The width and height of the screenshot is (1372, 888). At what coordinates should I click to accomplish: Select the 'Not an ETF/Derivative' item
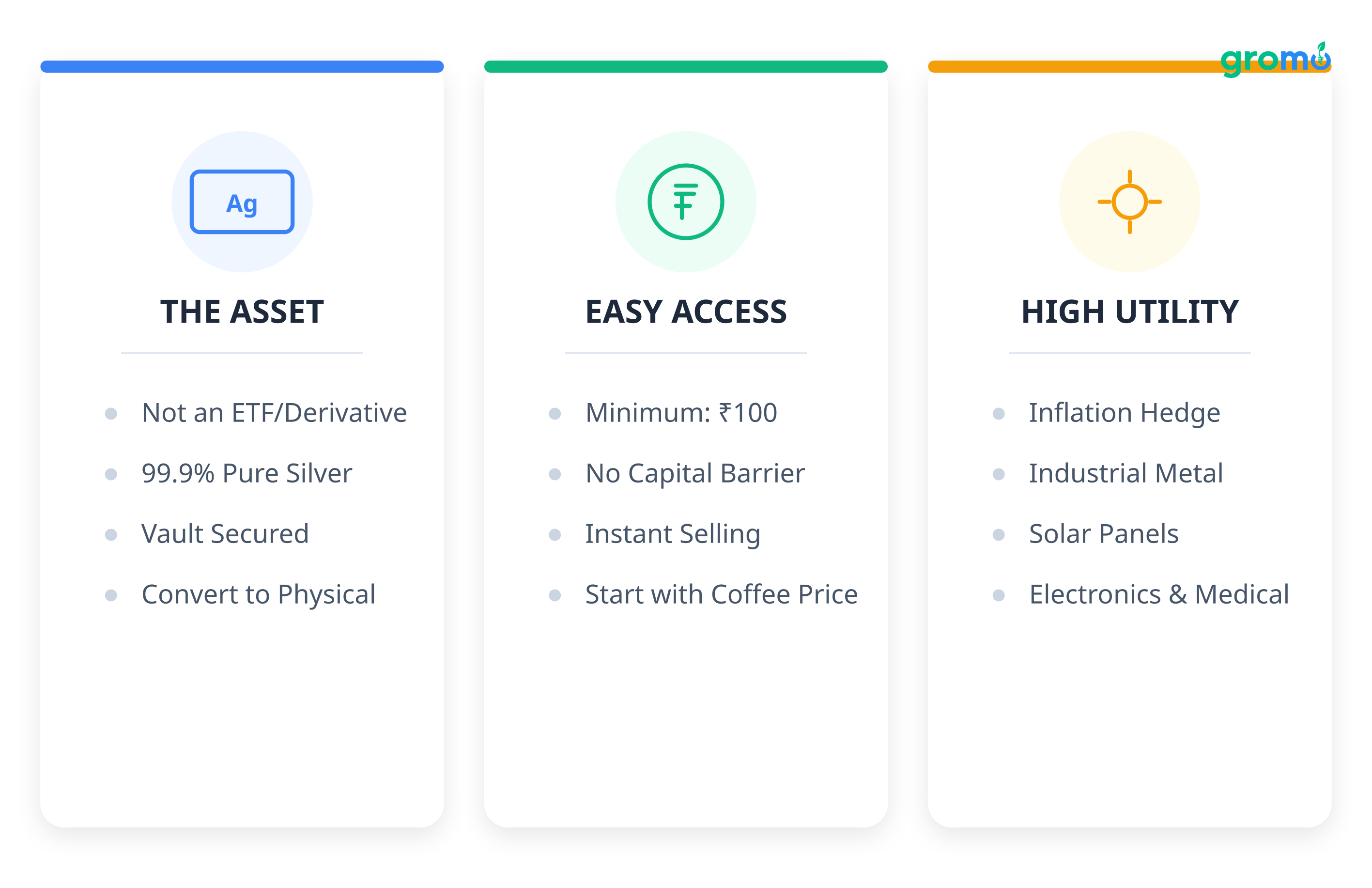(274, 413)
